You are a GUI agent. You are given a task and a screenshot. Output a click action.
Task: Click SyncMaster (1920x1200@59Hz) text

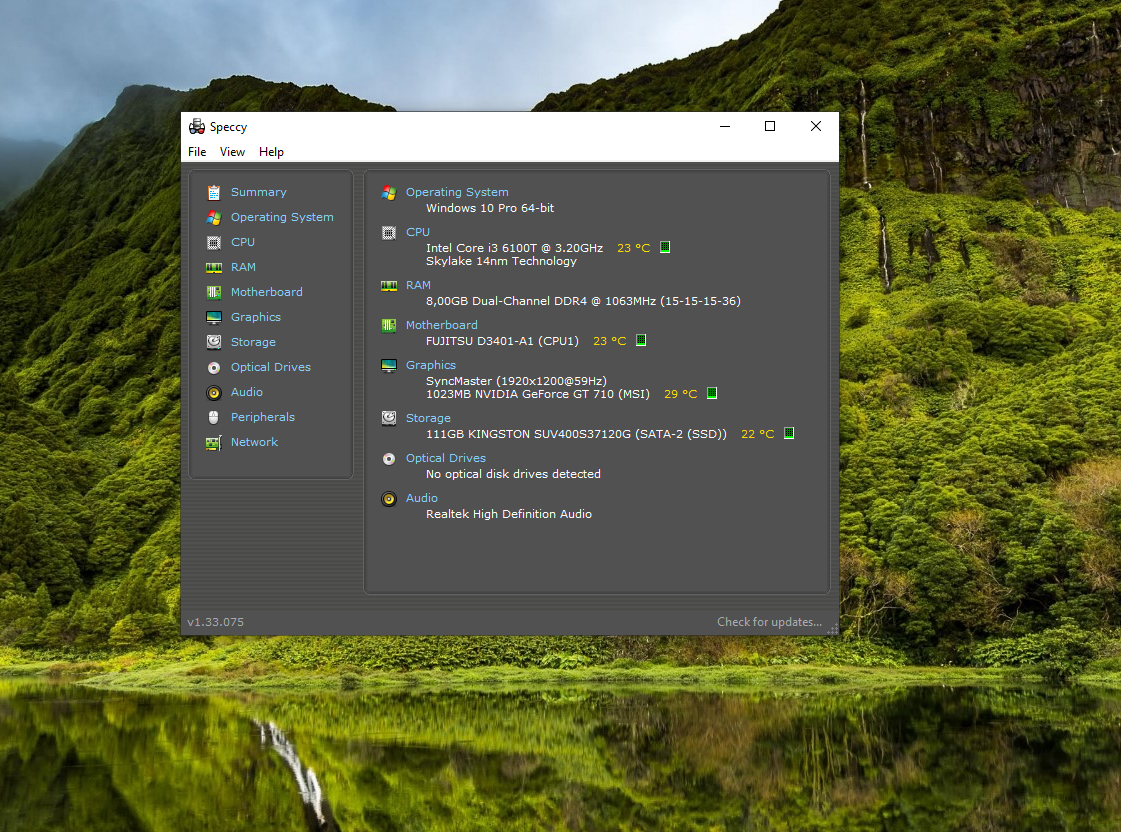[x=516, y=381]
